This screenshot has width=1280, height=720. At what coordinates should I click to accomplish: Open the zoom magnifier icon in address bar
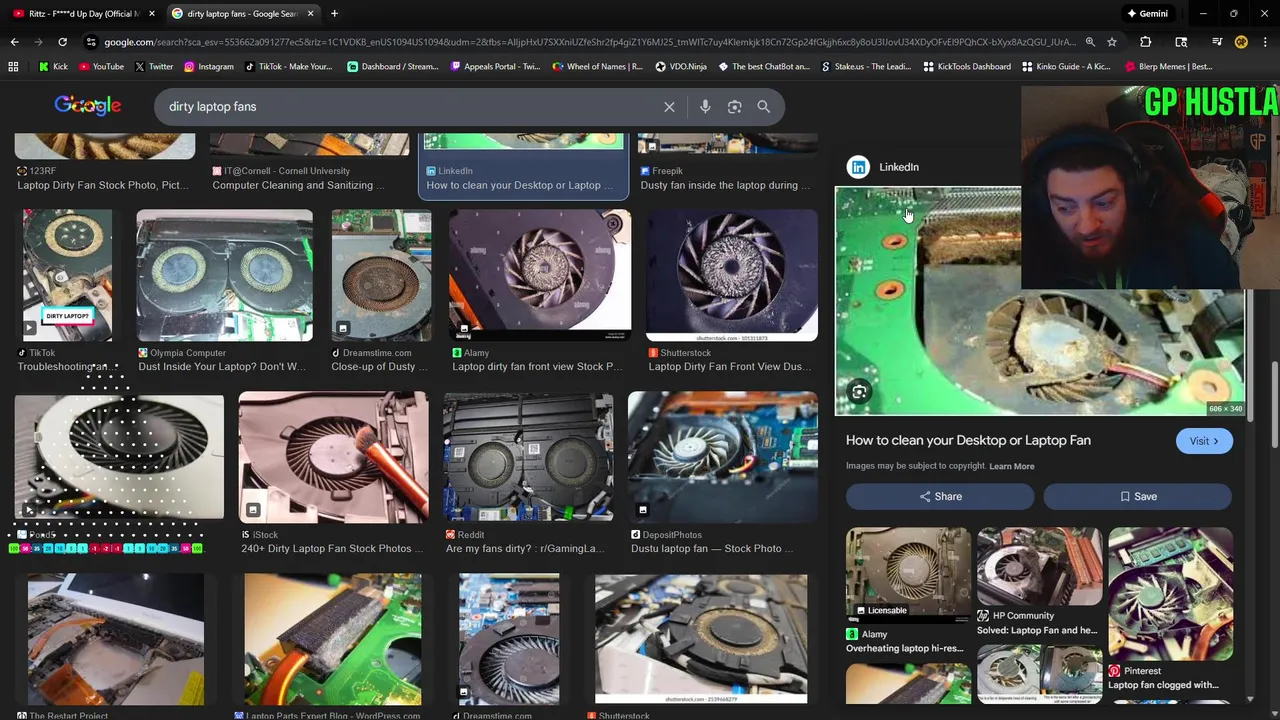(1089, 42)
